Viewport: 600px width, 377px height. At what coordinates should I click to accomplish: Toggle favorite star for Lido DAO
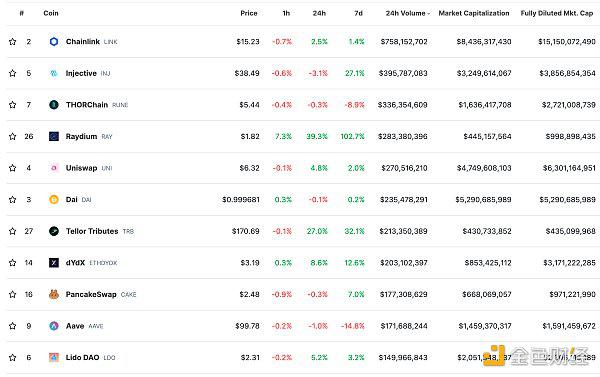pos(13,357)
